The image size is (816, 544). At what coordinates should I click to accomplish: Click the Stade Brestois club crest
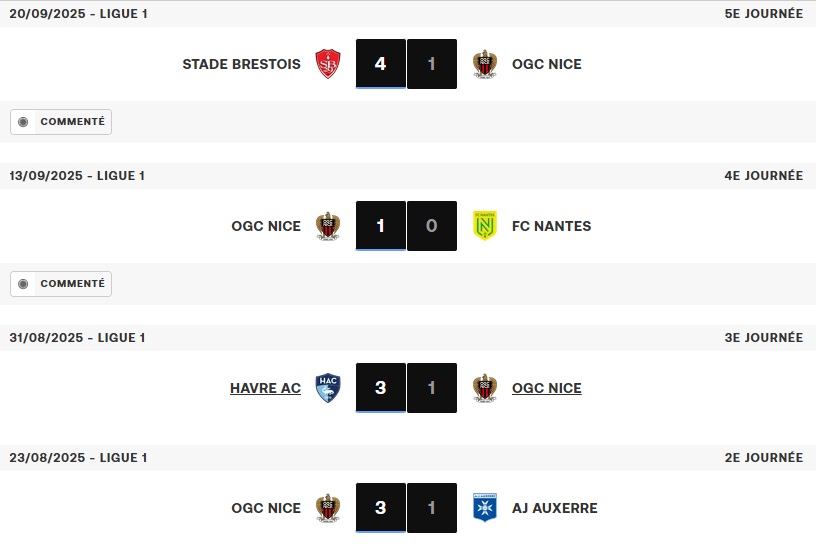point(327,64)
